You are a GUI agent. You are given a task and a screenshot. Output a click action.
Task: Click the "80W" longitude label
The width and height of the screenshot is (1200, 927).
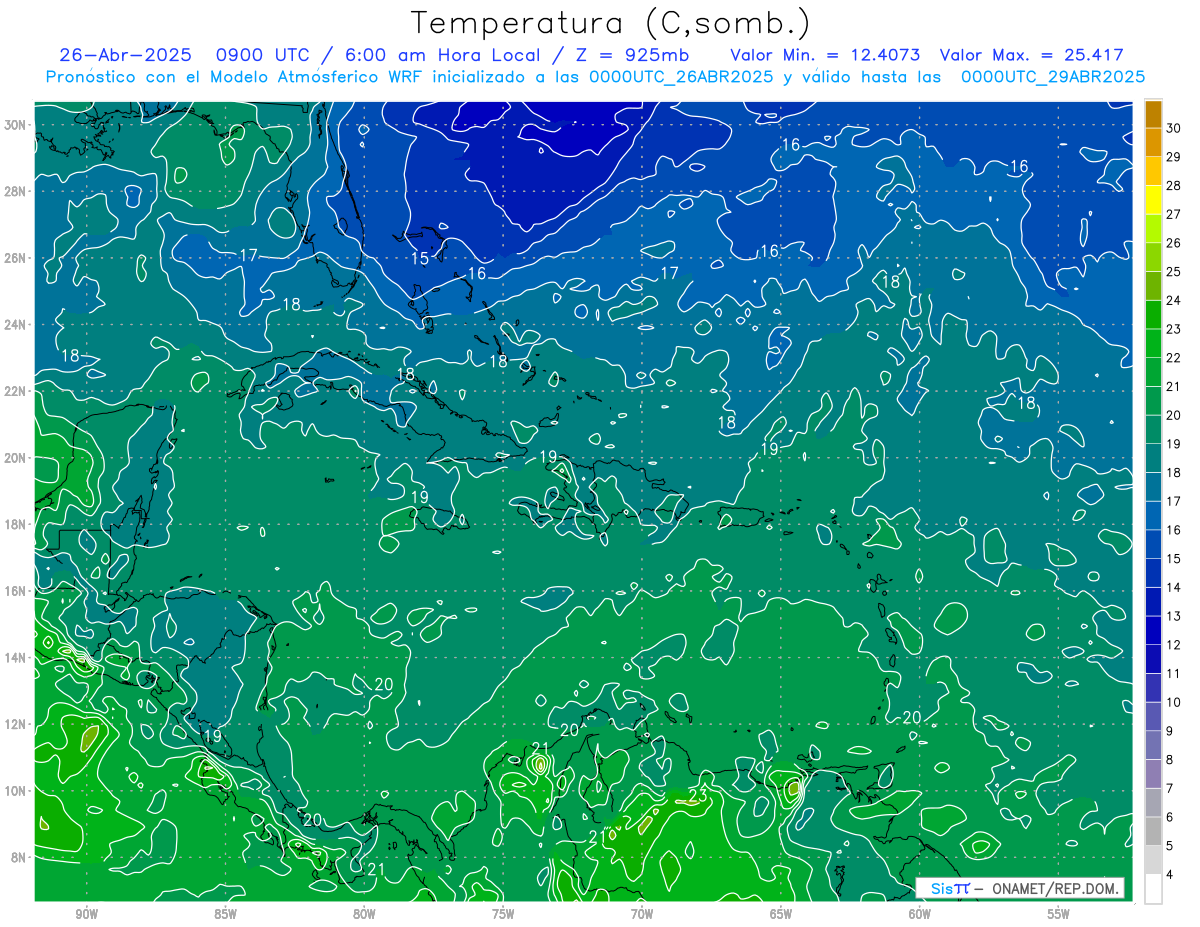364,914
